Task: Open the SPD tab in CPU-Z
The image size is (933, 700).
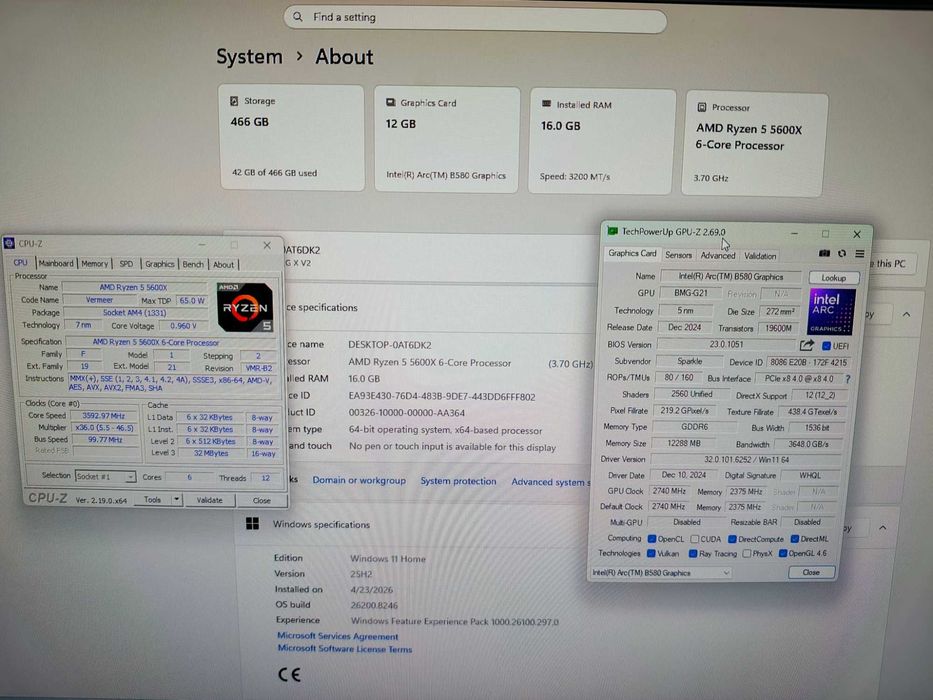Action: point(126,264)
